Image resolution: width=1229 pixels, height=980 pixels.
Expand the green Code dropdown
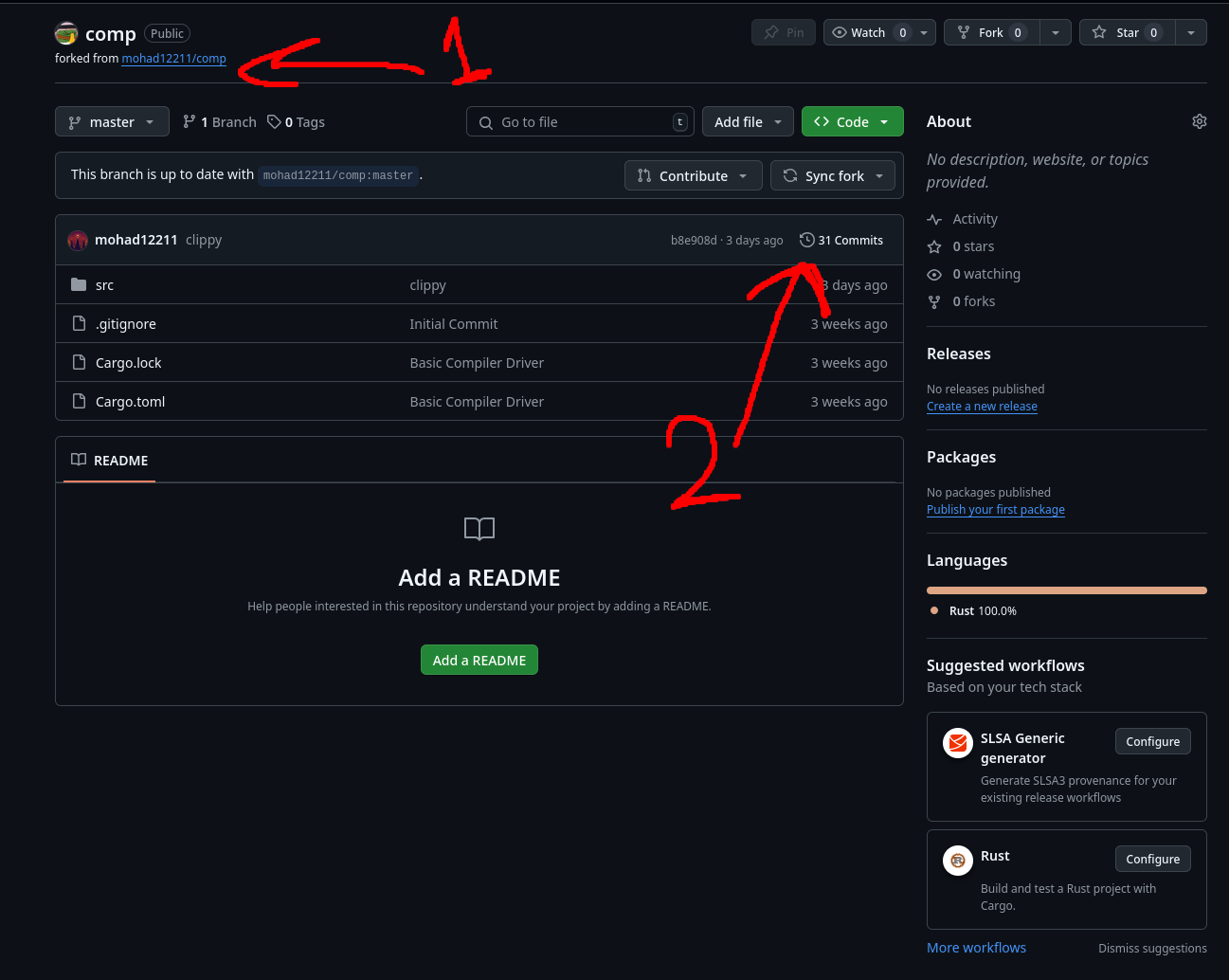[852, 122]
